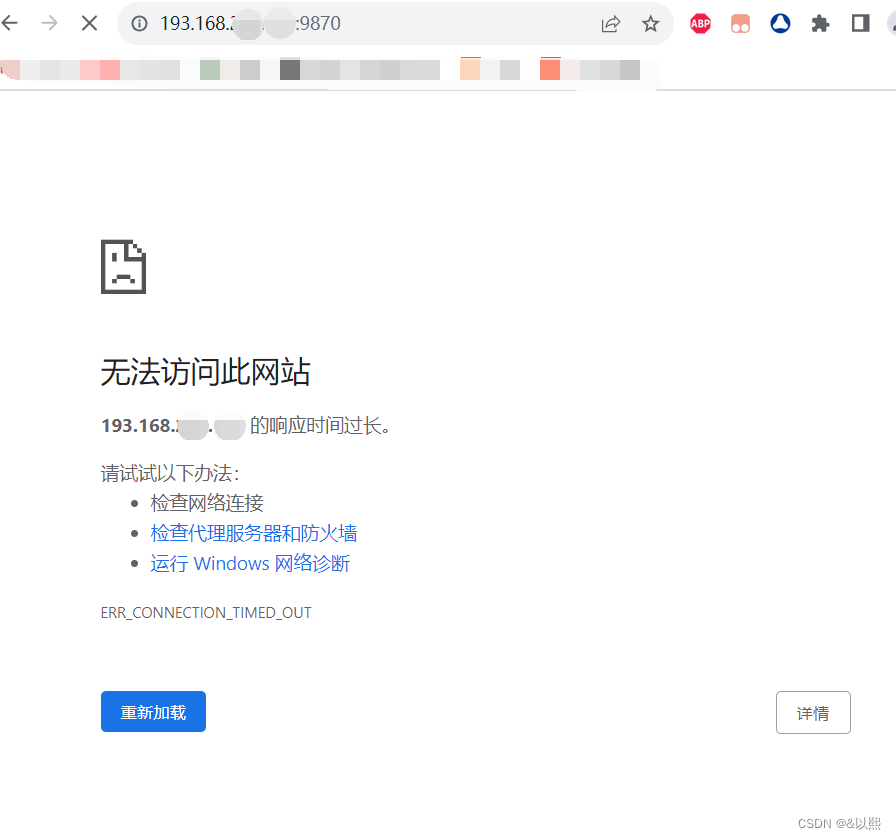
Task: Run 运行 Windows 网络诊断 link
Action: point(250,563)
